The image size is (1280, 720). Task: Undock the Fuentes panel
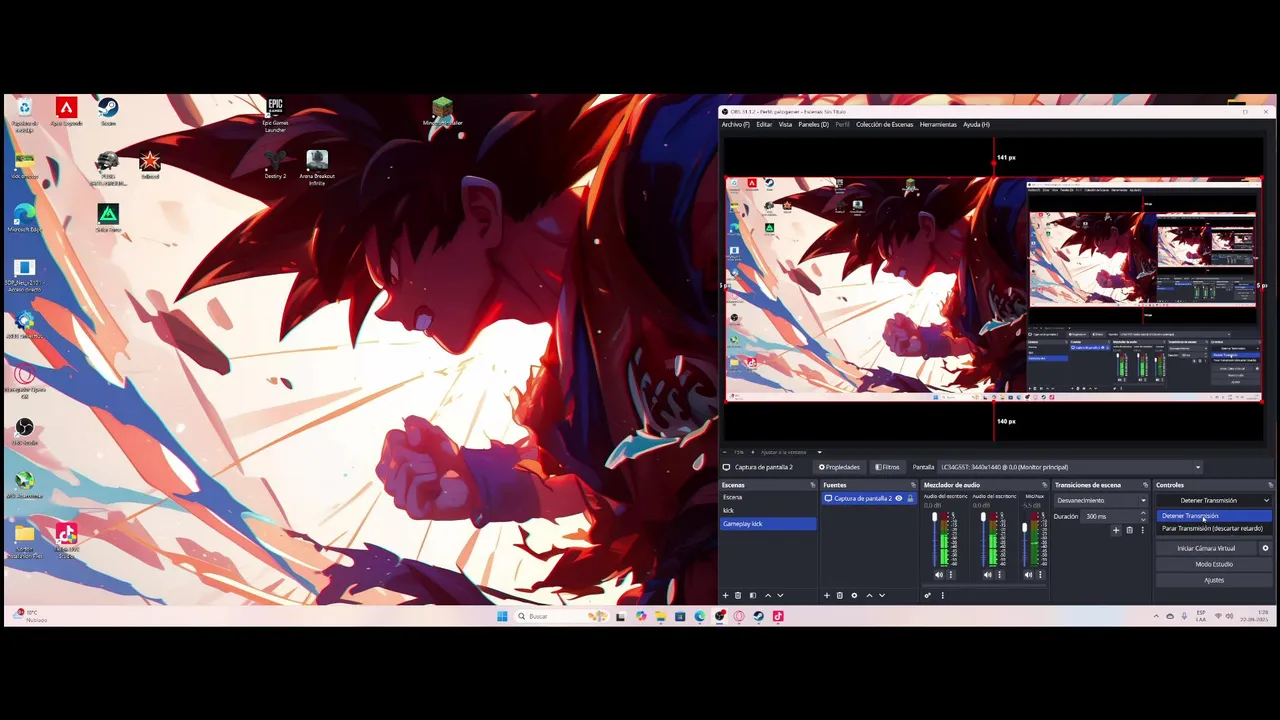click(x=912, y=485)
